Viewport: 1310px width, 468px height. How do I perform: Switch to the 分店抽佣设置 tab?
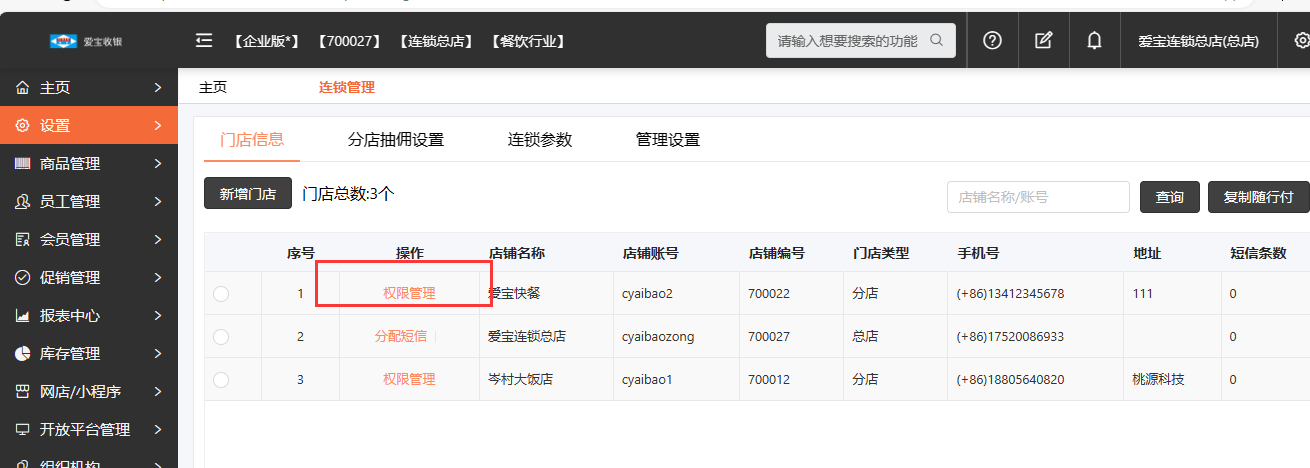point(395,140)
